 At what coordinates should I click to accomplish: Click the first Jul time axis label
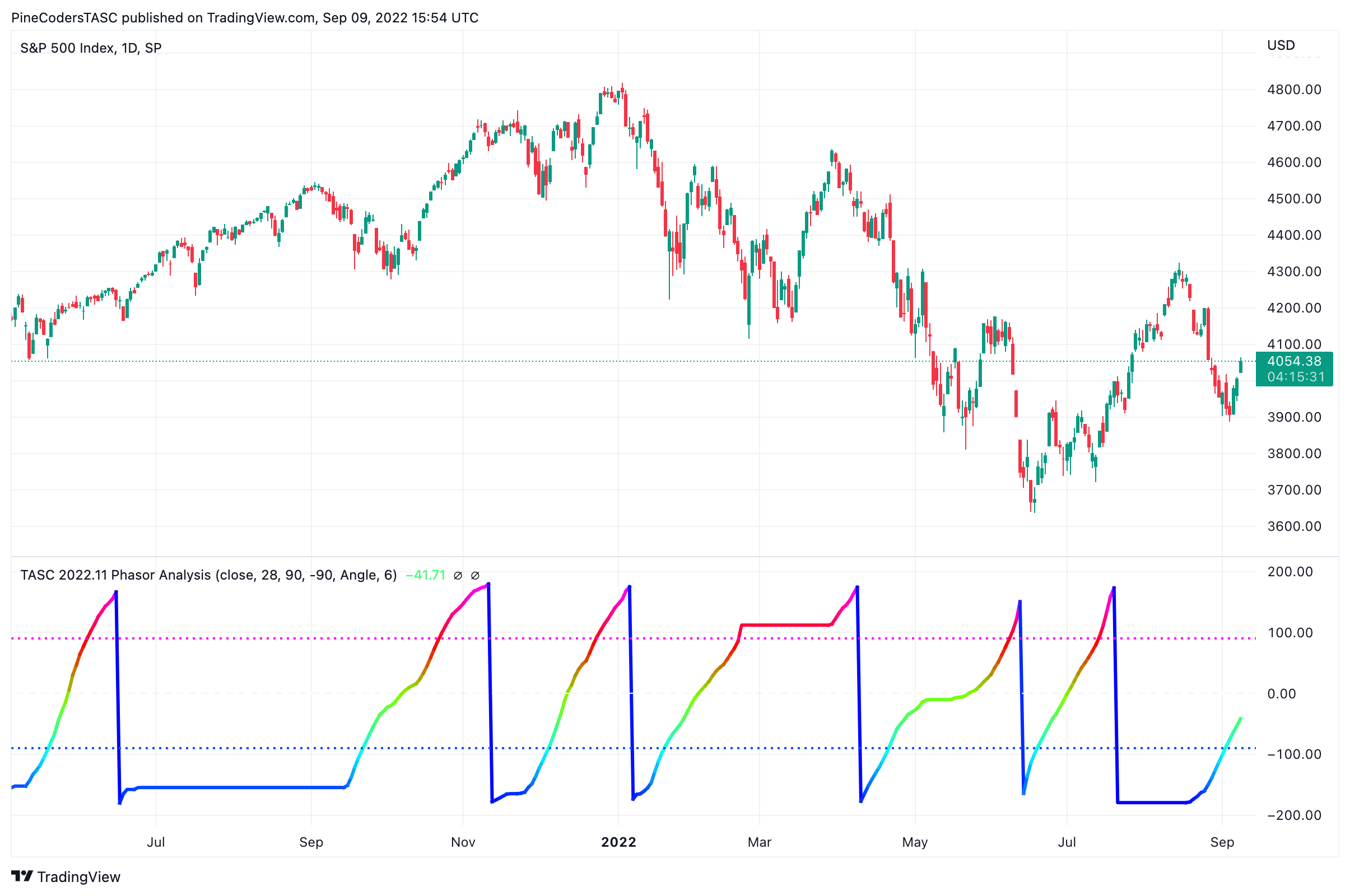[x=156, y=842]
